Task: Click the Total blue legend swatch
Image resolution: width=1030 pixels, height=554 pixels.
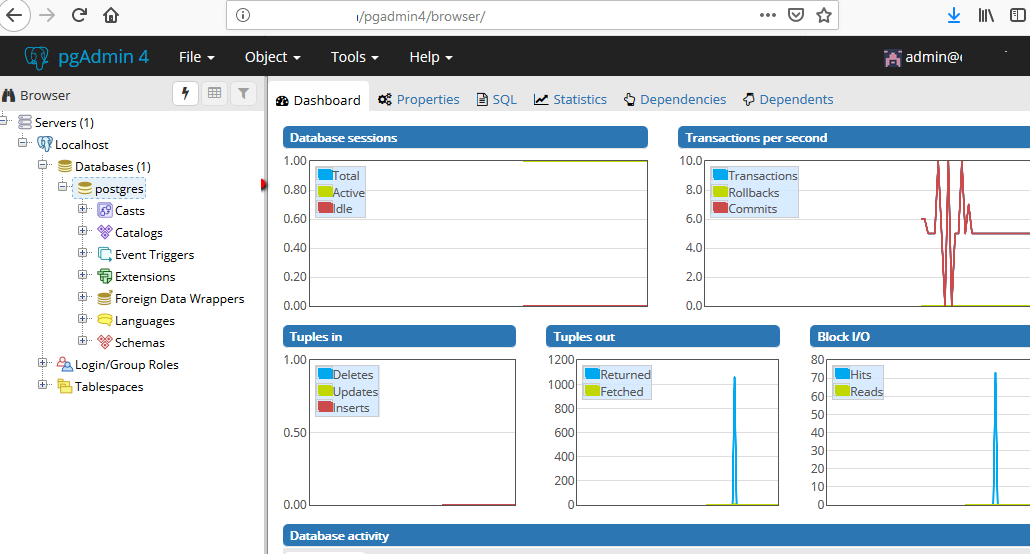Action: (x=324, y=176)
